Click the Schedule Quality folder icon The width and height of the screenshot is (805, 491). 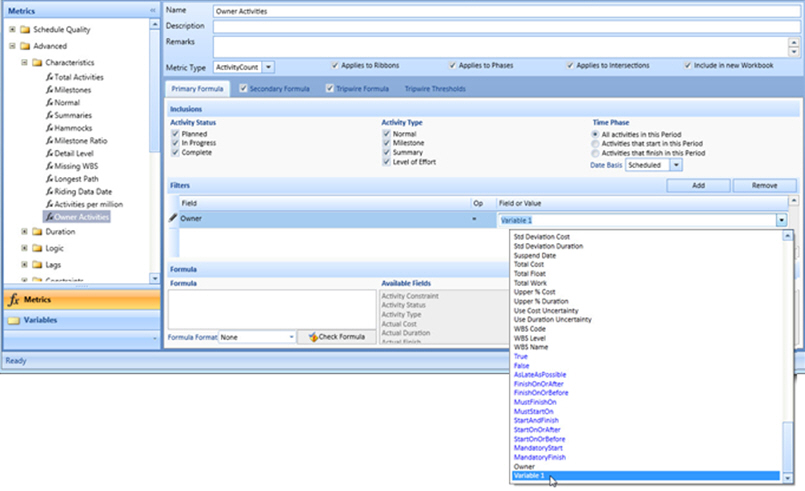point(25,30)
